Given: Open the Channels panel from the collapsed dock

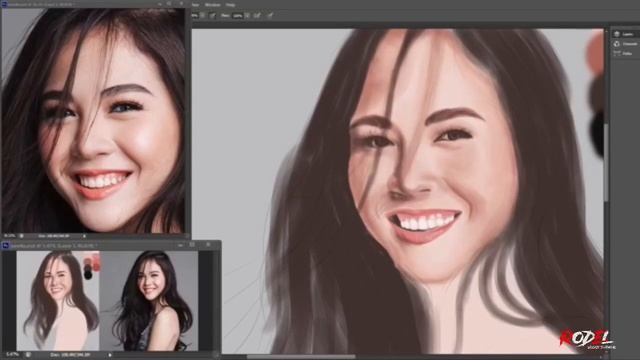Looking at the screenshot, I should tap(625, 44).
